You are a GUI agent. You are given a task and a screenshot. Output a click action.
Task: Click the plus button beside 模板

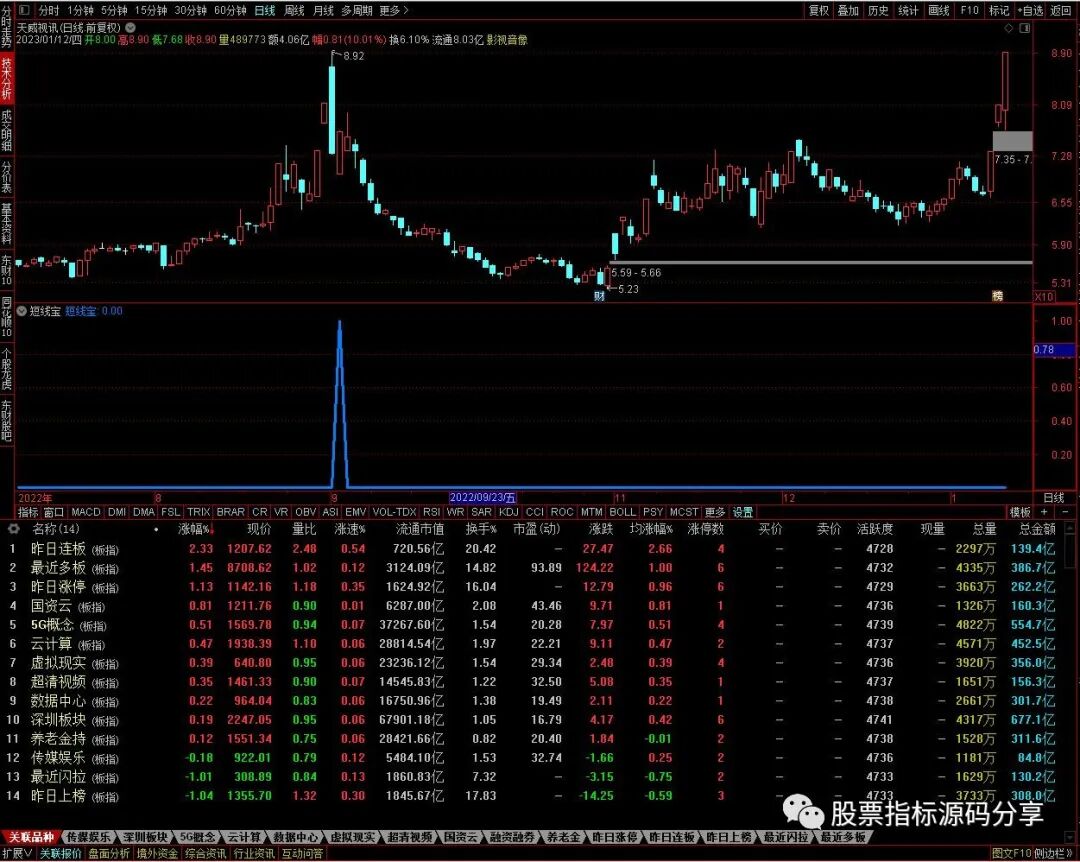pos(1044,512)
